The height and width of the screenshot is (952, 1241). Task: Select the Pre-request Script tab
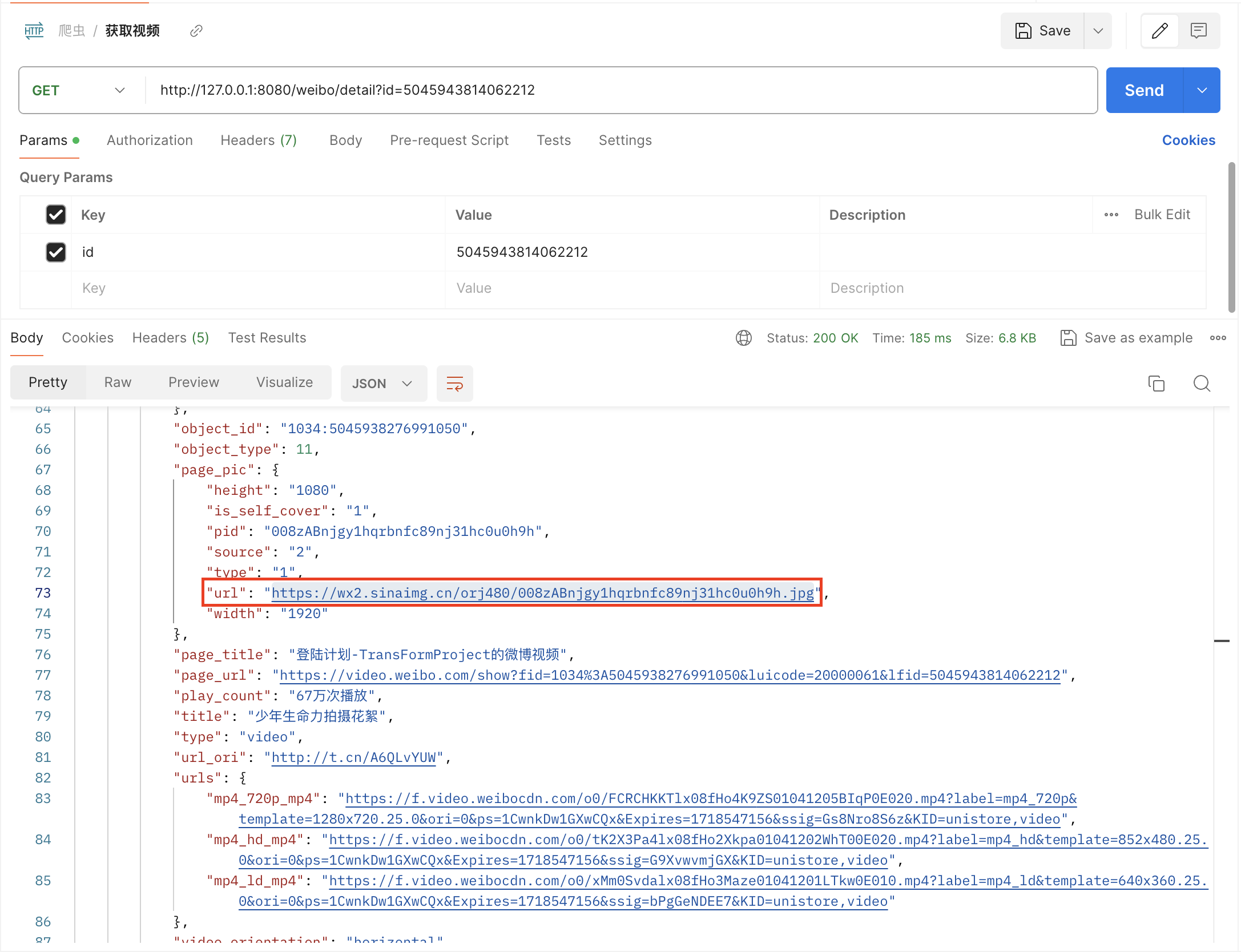[449, 140]
